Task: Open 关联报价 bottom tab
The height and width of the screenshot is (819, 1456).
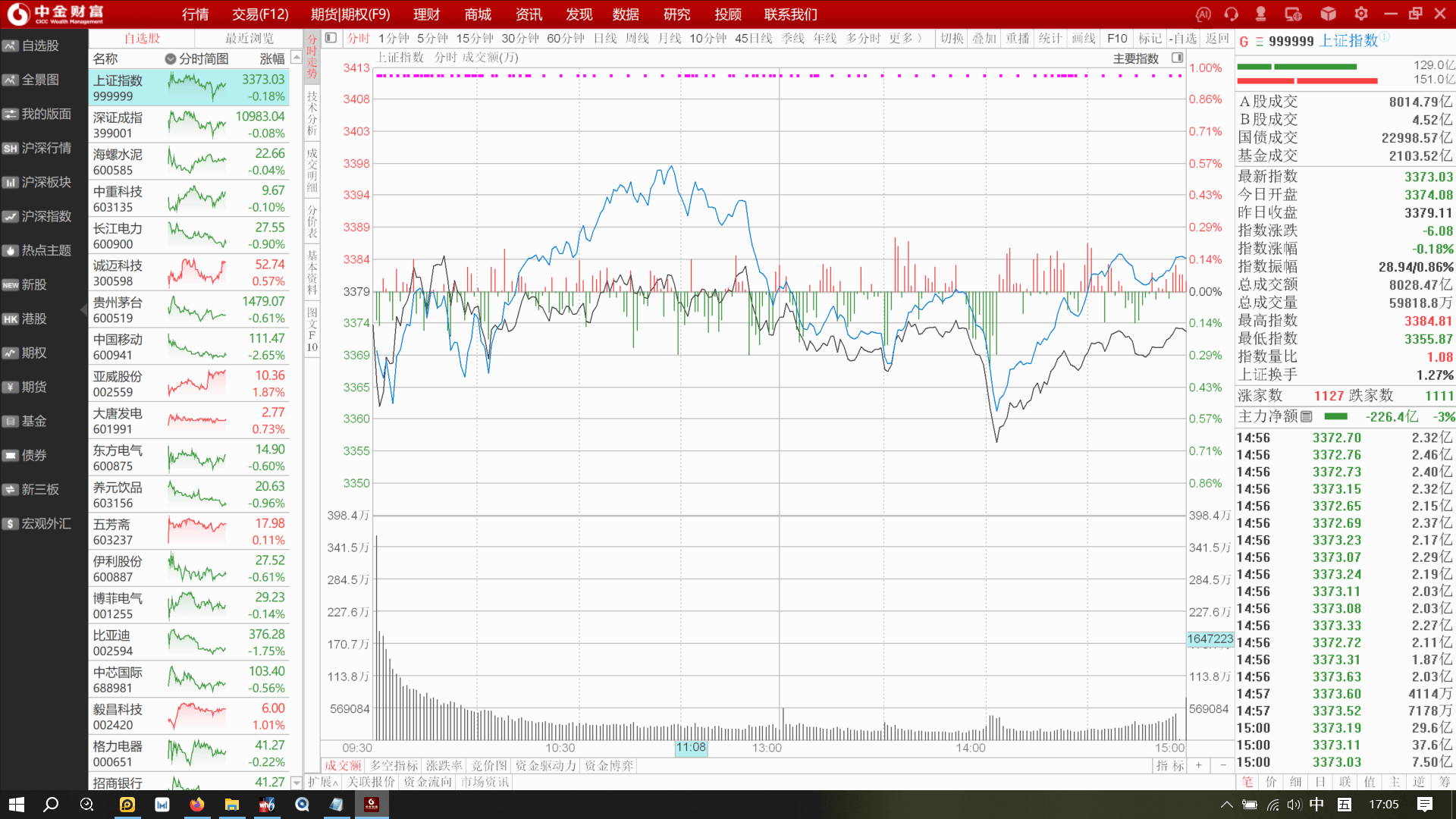Action: click(x=371, y=782)
